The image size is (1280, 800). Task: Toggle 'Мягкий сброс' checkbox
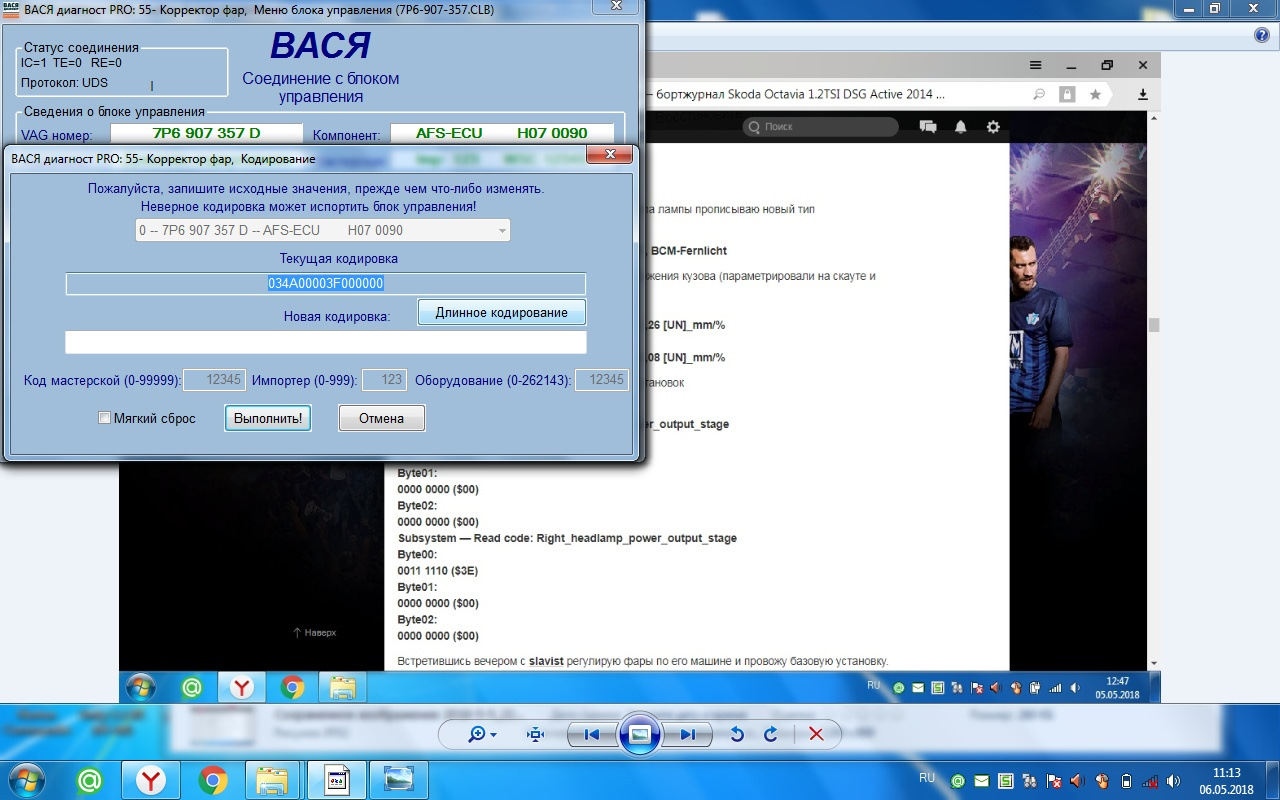click(104, 418)
